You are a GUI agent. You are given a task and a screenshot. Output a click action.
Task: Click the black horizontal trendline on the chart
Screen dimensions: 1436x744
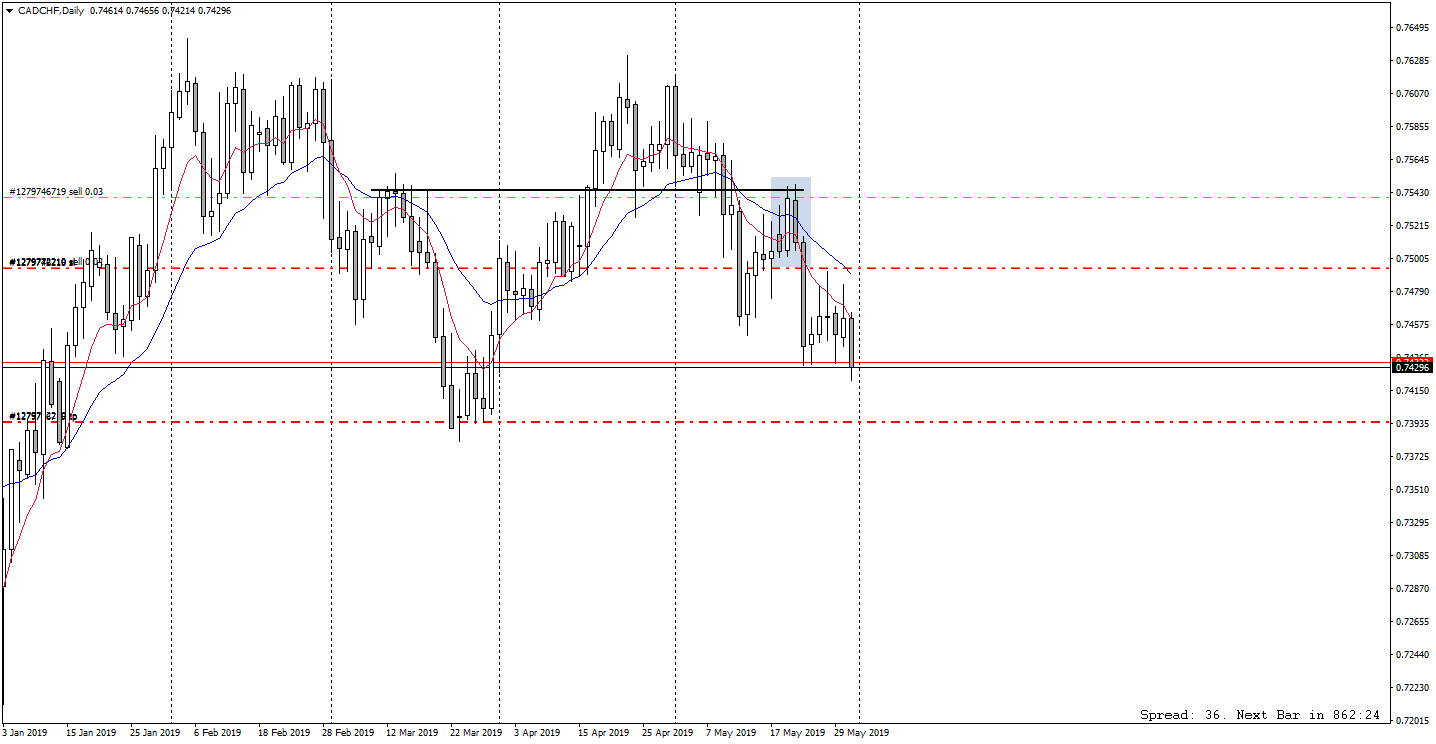587,190
